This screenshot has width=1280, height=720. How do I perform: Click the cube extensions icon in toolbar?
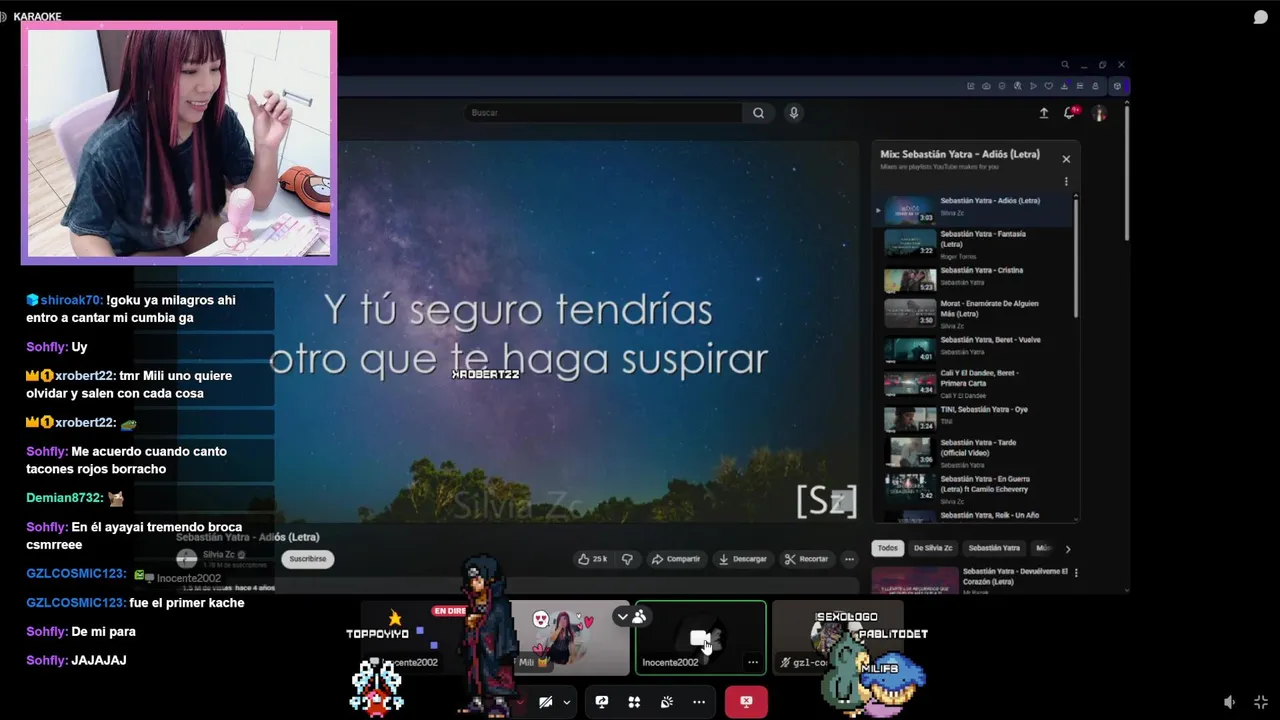coord(1118,86)
